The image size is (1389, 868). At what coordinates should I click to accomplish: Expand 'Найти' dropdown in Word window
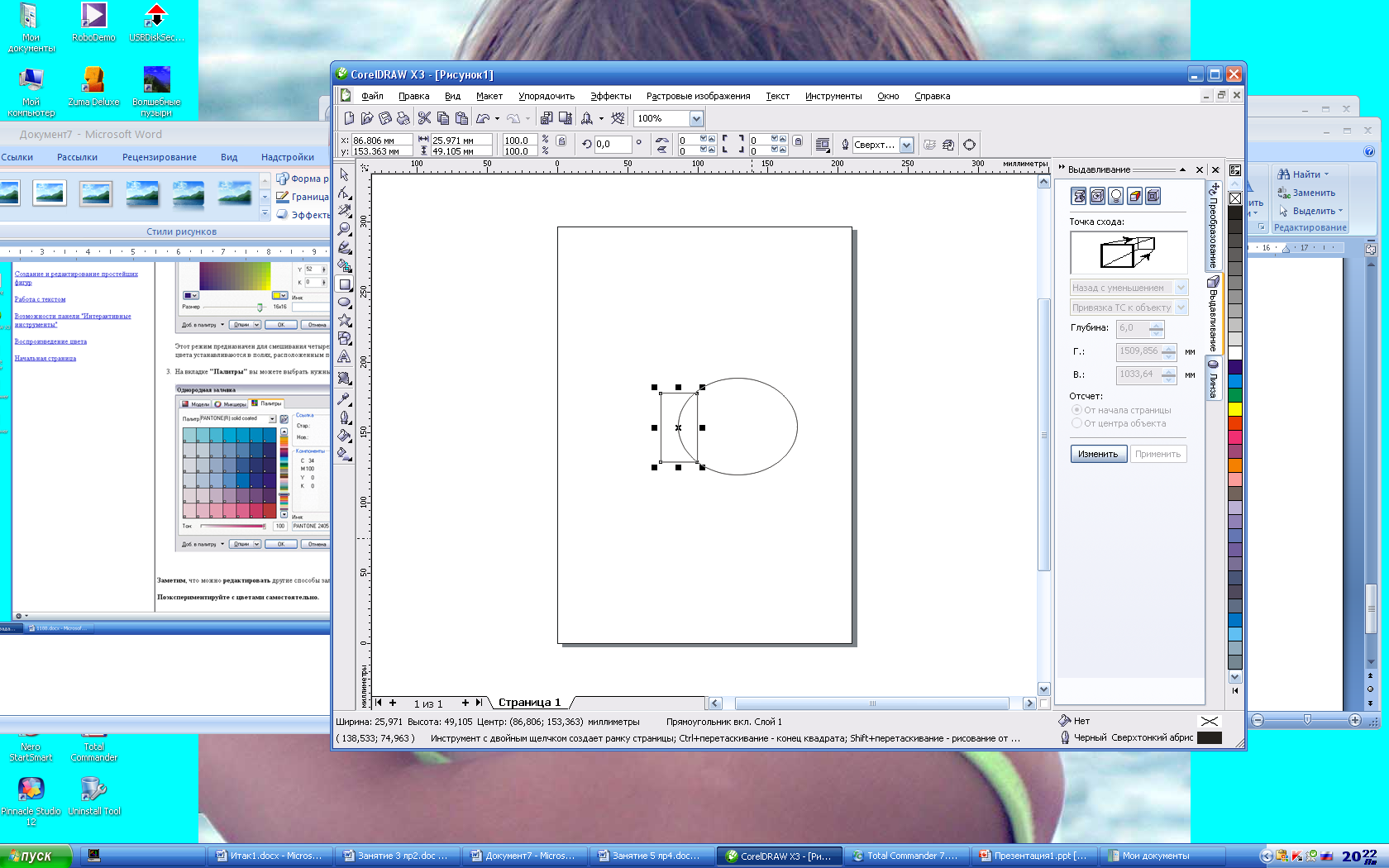[1326, 174]
